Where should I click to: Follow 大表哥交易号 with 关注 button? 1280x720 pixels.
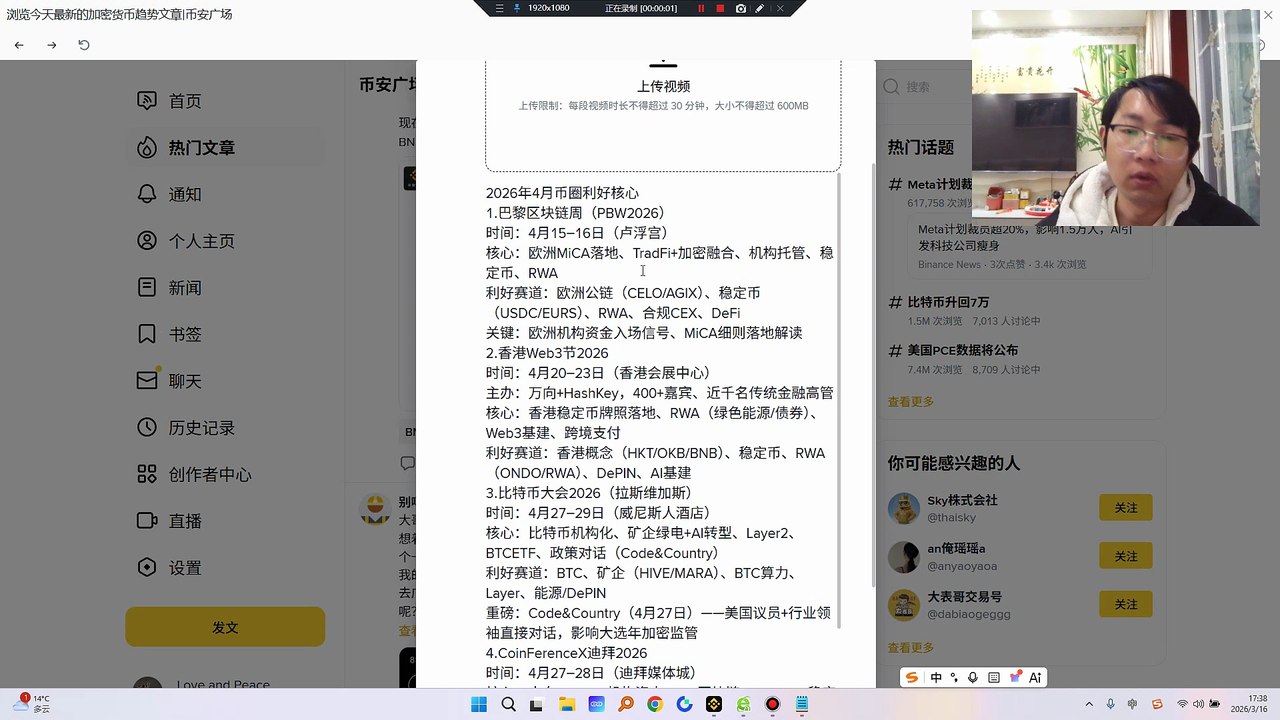click(x=1126, y=604)
